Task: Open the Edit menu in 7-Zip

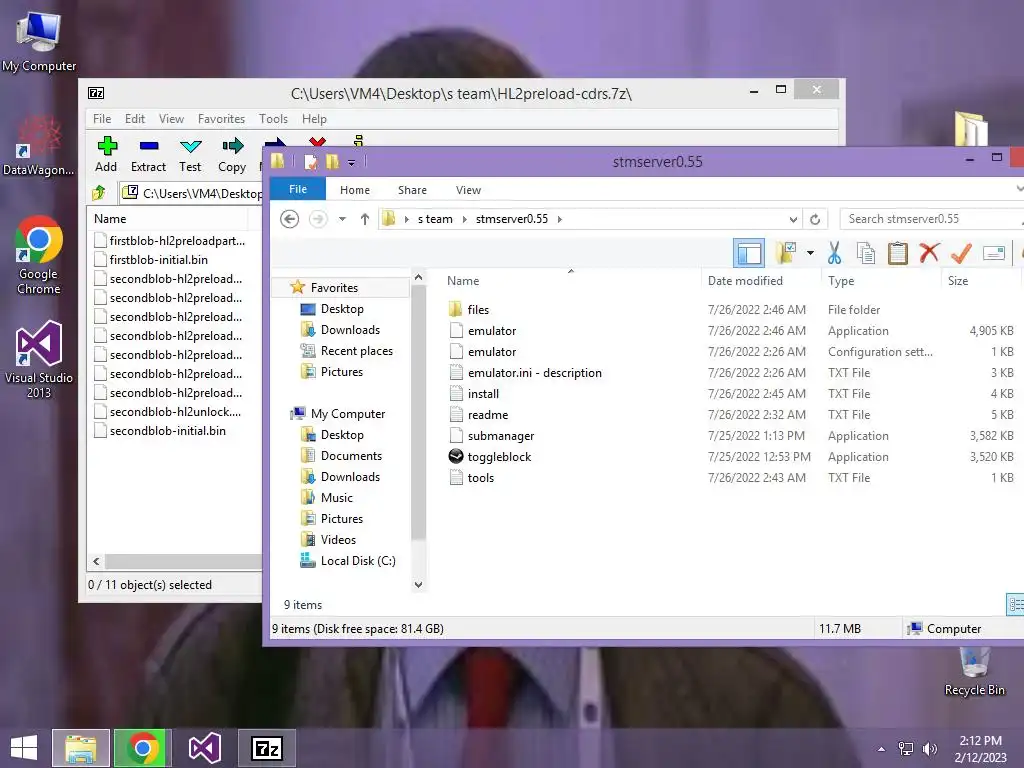Action: [x=135, y=119]
